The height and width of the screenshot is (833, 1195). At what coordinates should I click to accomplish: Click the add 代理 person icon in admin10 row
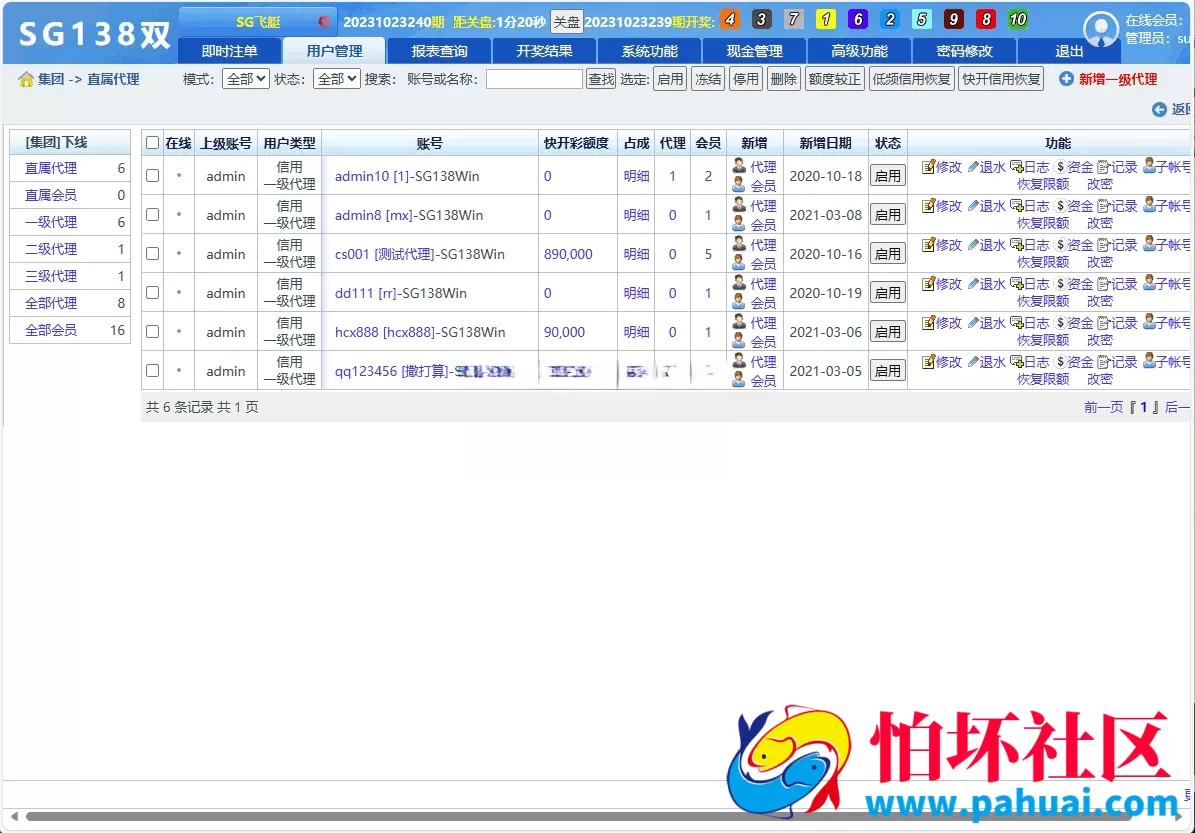tap(739, 165)
